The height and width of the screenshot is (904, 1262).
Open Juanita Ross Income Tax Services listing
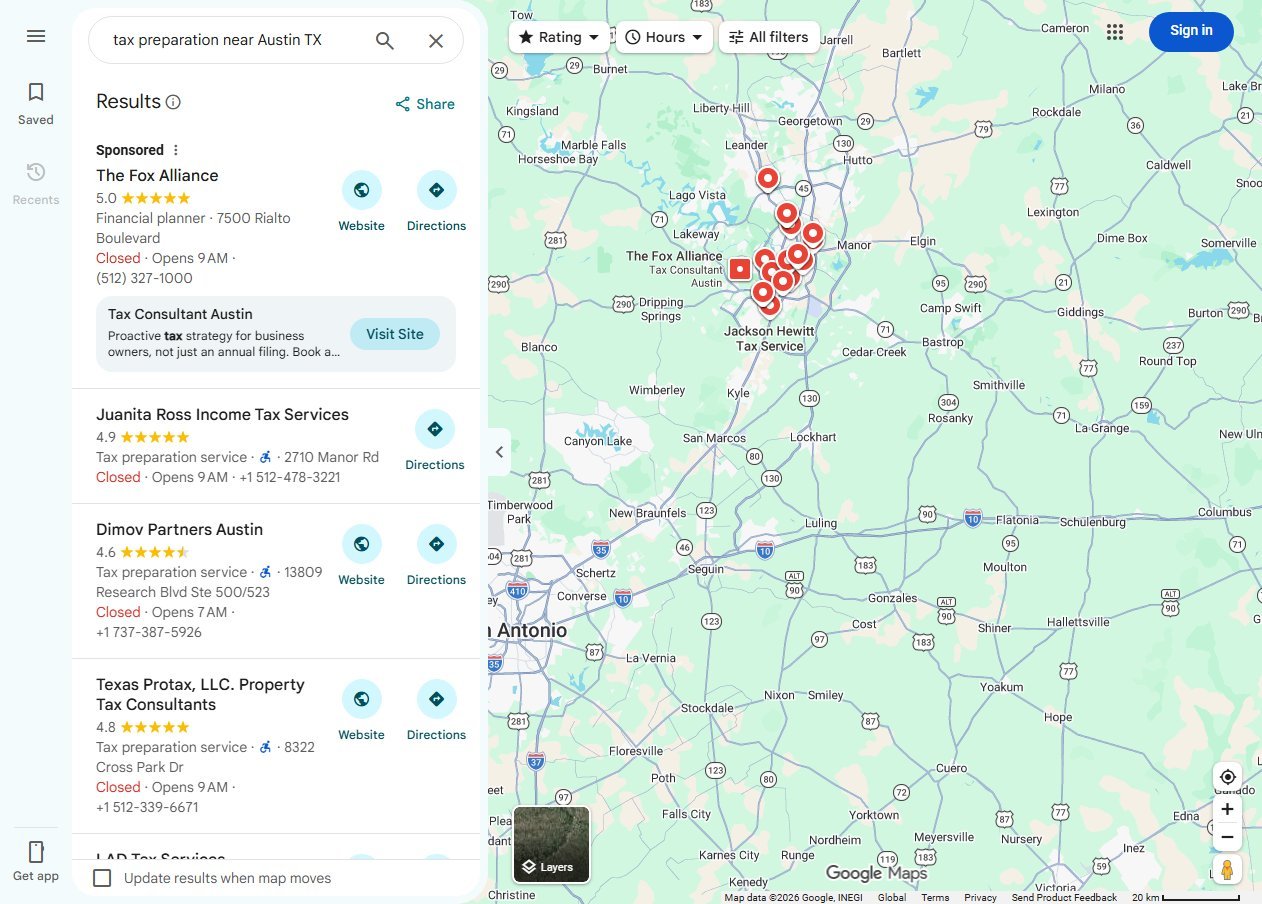(x=222, y=414)
